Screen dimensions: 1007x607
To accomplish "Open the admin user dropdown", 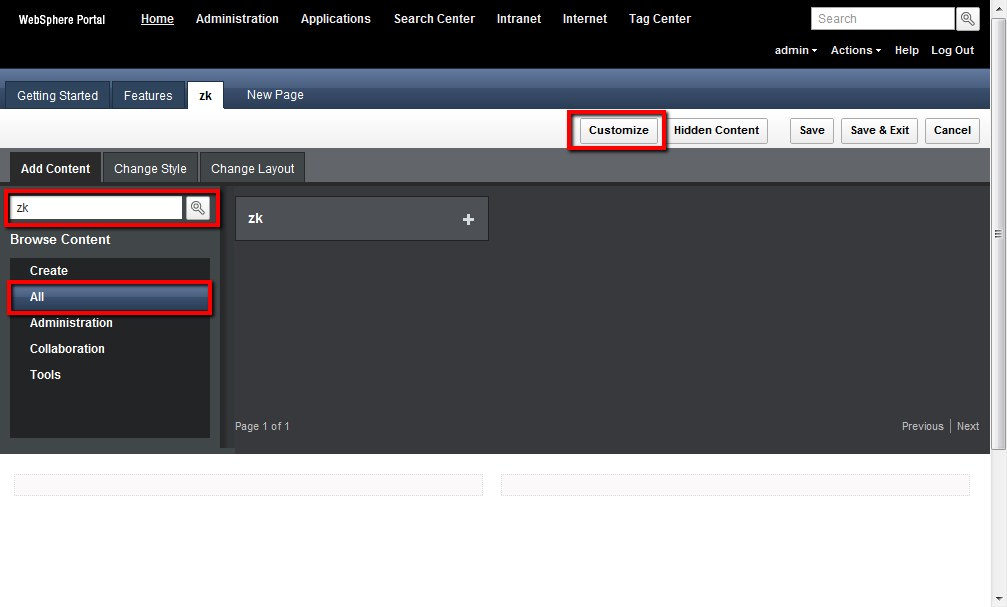I will pyautogui.click(x=796, y=50).
